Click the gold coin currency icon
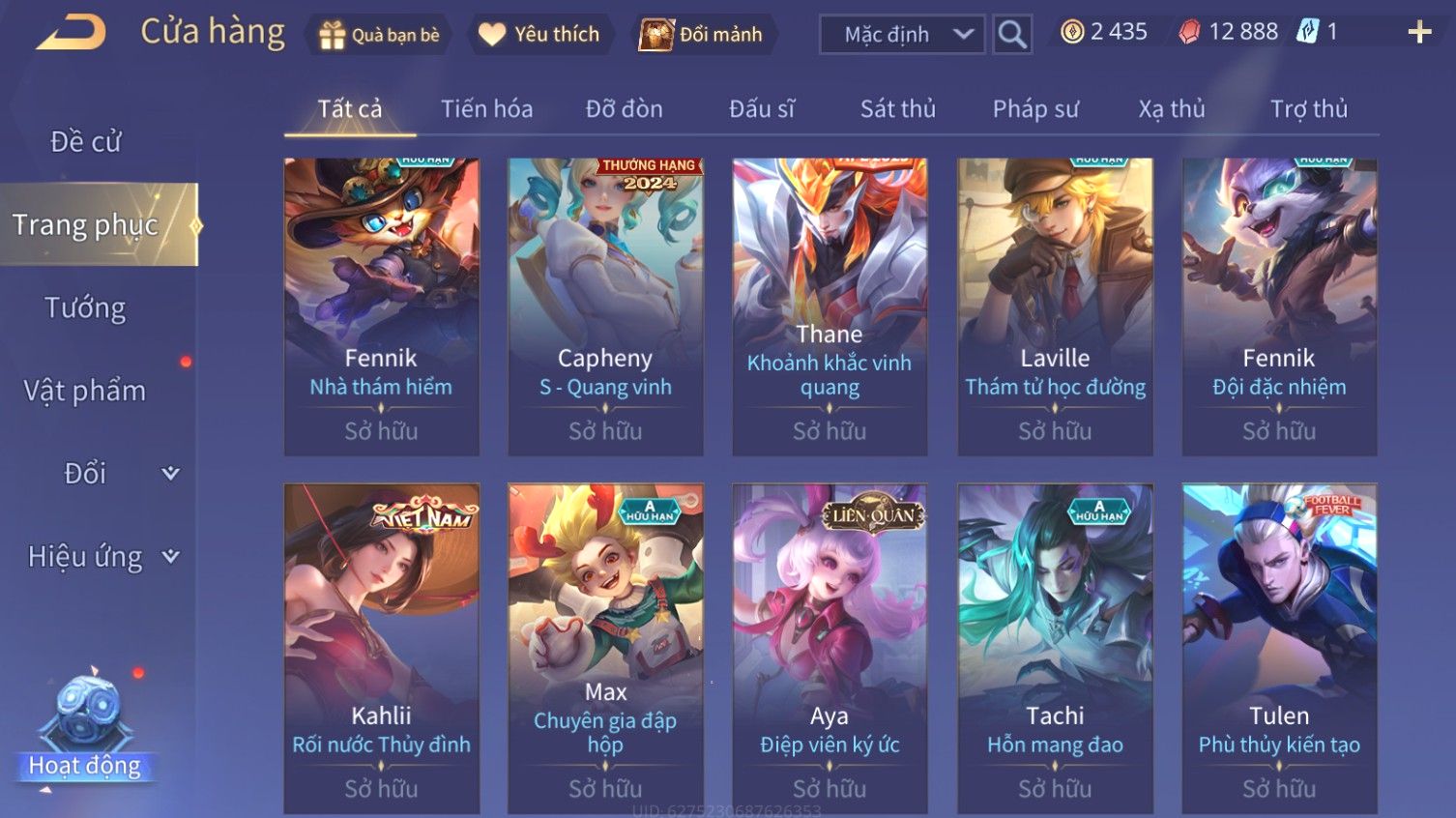The image size is (1456, 818). coord(1072,32)
